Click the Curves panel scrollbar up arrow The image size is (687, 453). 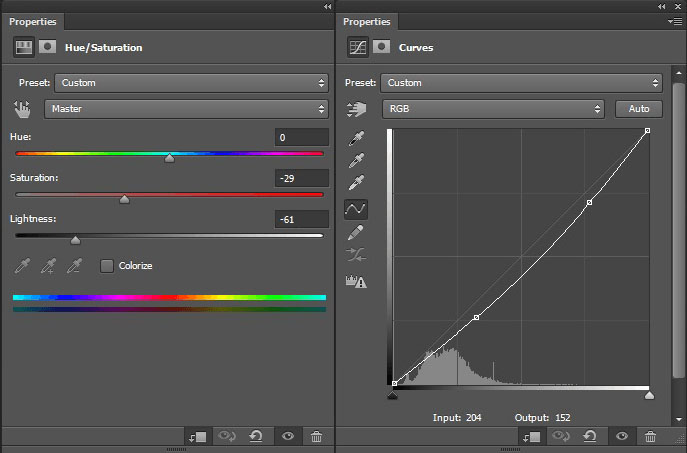pos(679,73)
